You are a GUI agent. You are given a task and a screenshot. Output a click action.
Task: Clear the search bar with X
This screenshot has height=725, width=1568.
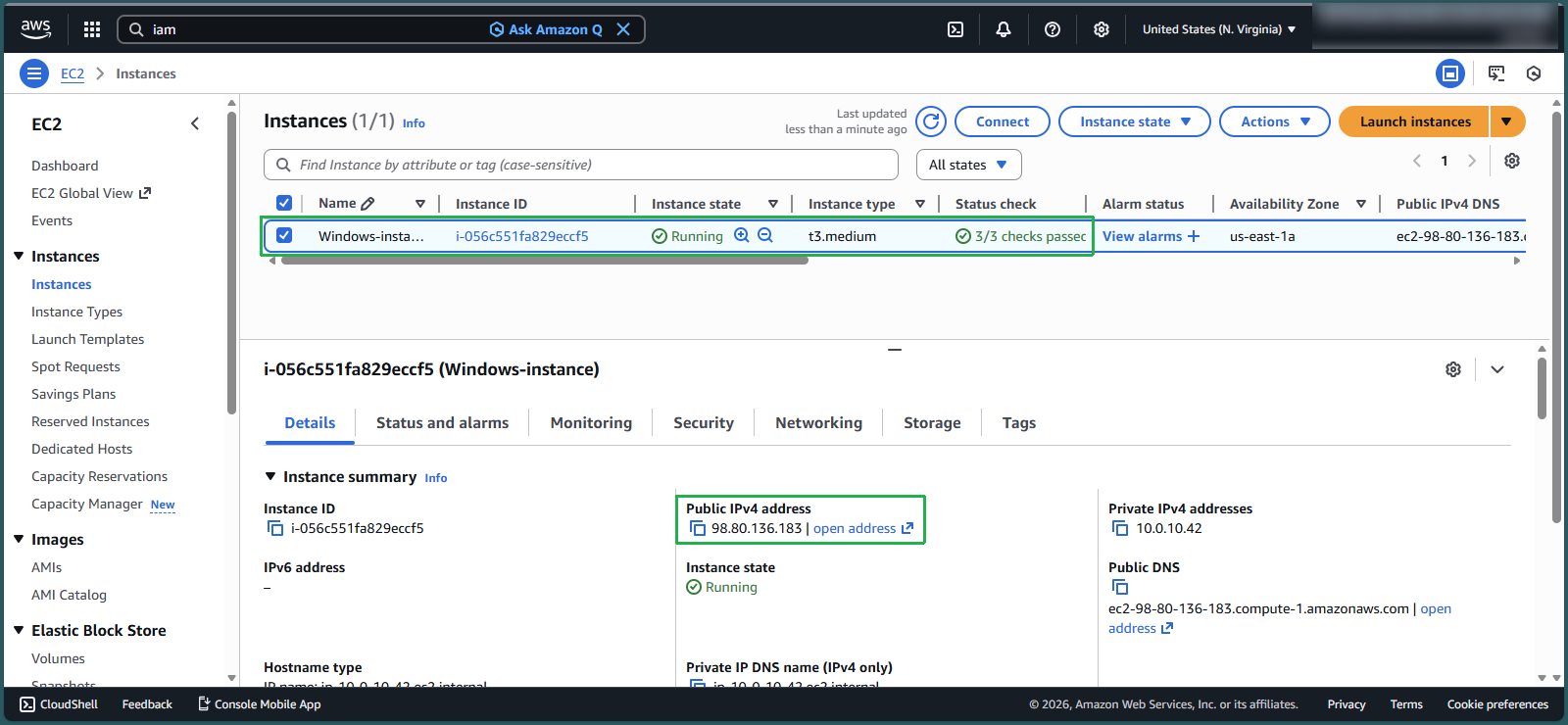[x=623, y=29]
